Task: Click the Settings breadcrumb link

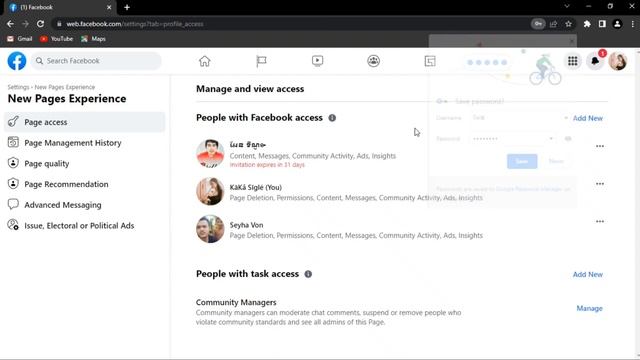Action: [x=18, y=87]
